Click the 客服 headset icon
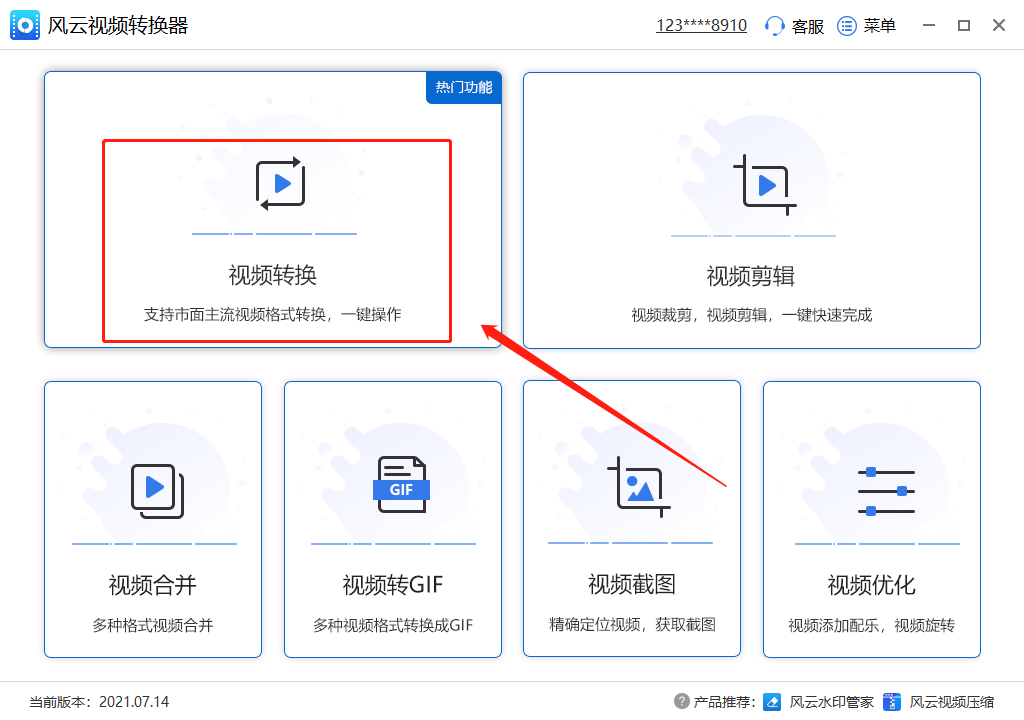The width and height of the screenshot is (1024, 720). click(775, 26)
